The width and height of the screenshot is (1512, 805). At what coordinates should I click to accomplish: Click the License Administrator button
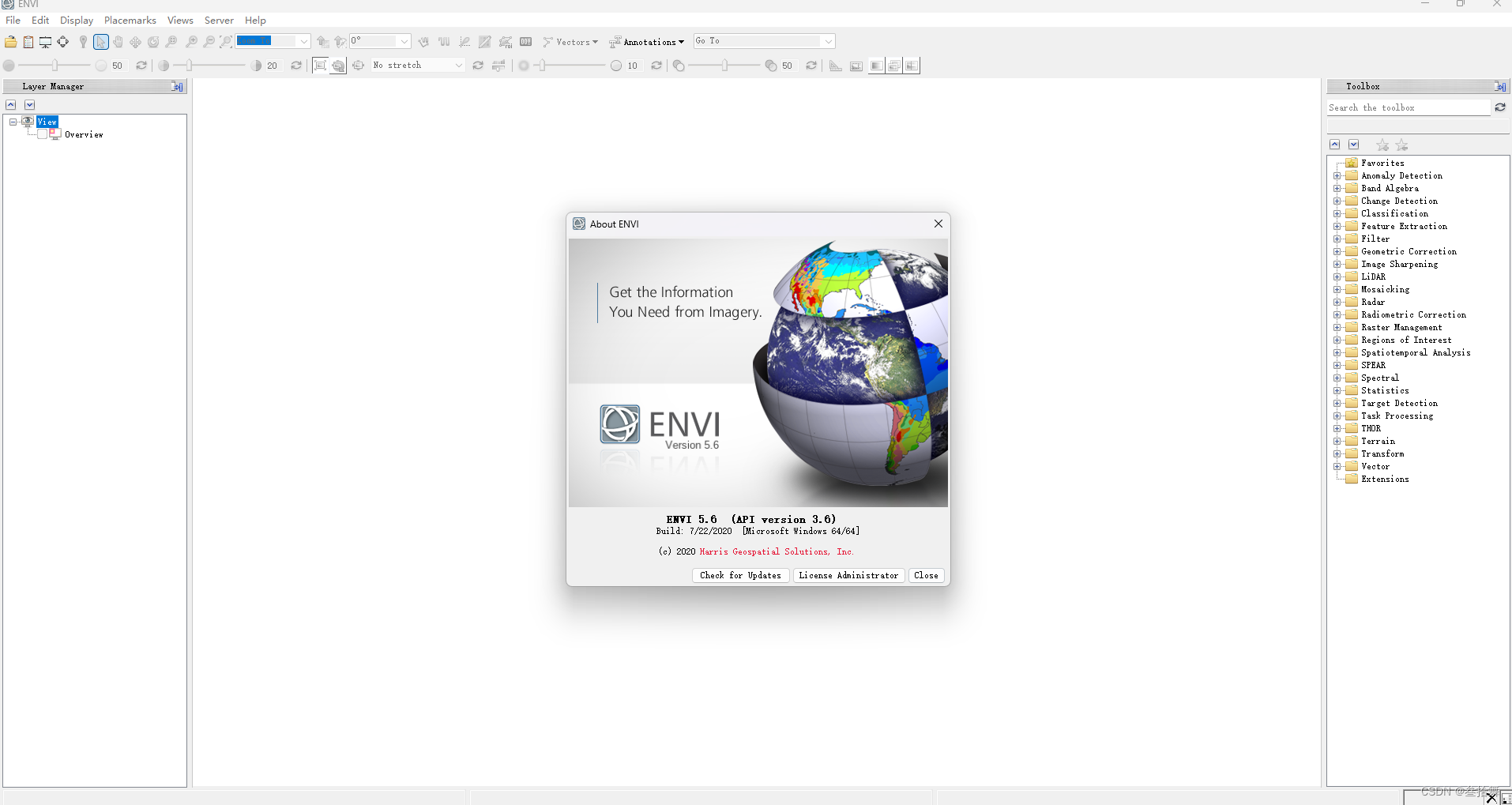point(848,575)
